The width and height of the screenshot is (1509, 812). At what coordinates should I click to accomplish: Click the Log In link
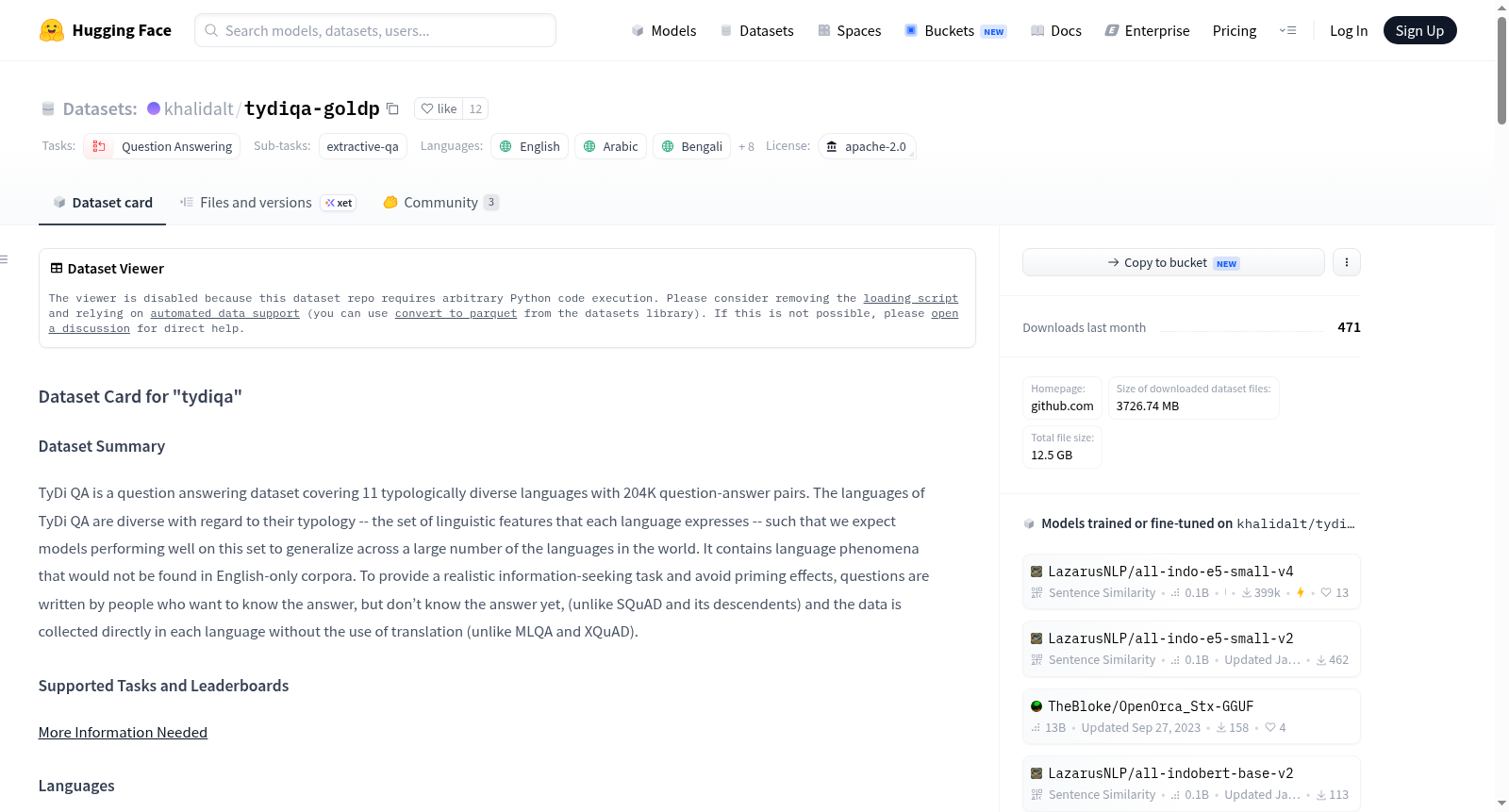[x=1348, y=30]
